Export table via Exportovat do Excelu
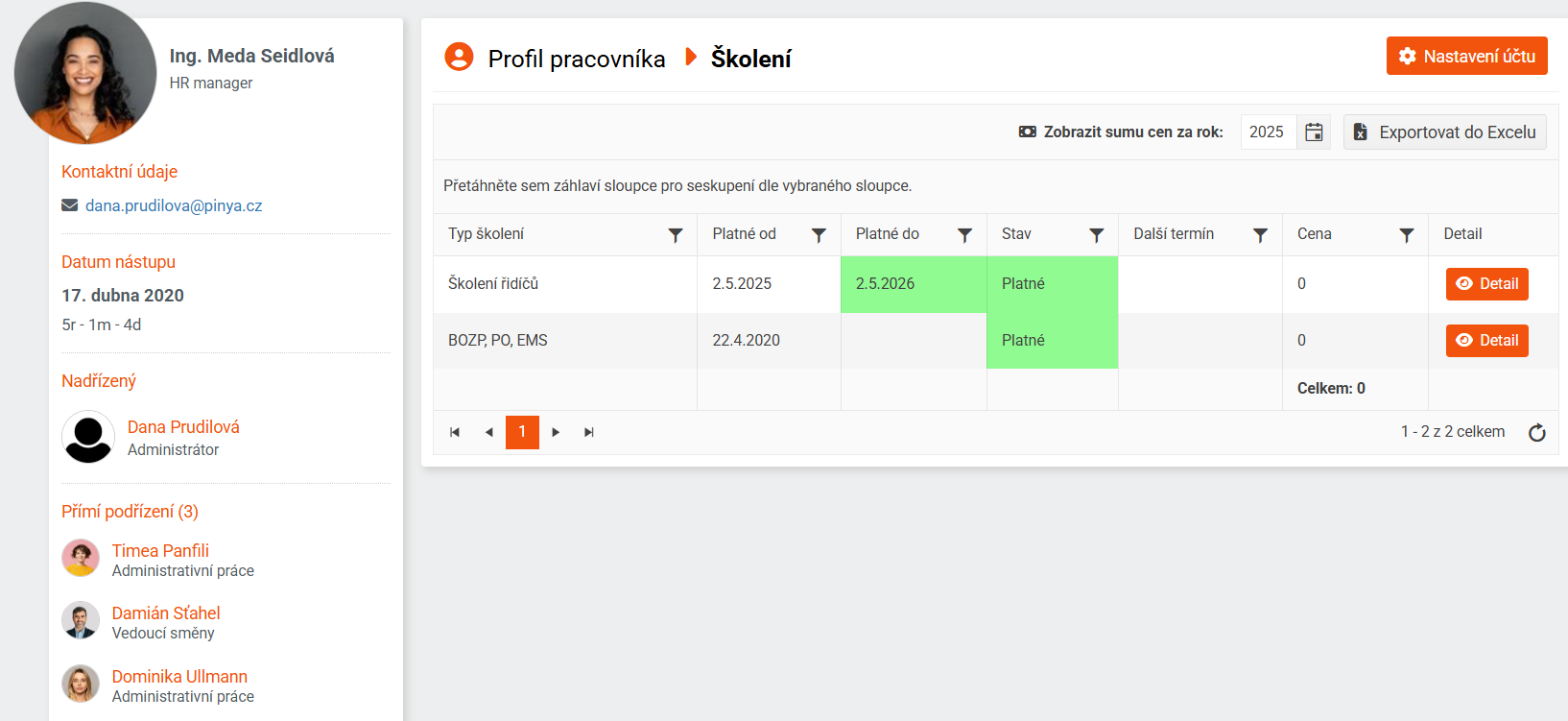Image resolution: width=1568 pixels, height=721 pixels. (x=1445, y=132)
